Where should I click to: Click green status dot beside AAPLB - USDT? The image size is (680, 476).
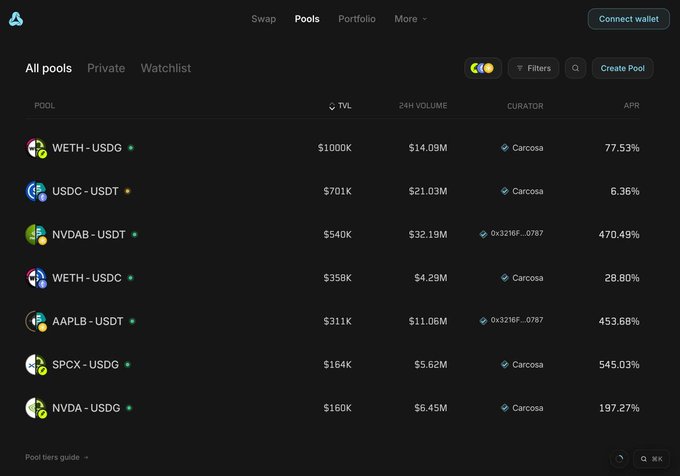[132, 321]
